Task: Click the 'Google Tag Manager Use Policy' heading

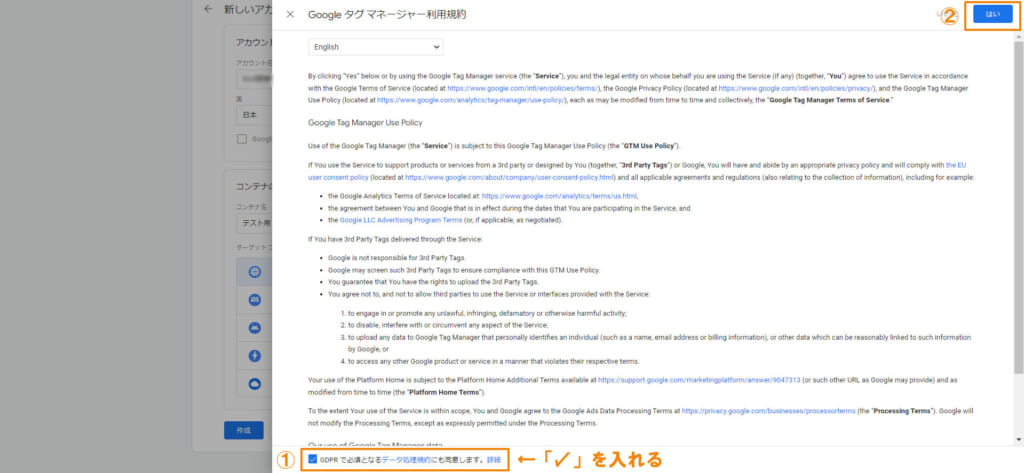Action: (x=365, y=122)
